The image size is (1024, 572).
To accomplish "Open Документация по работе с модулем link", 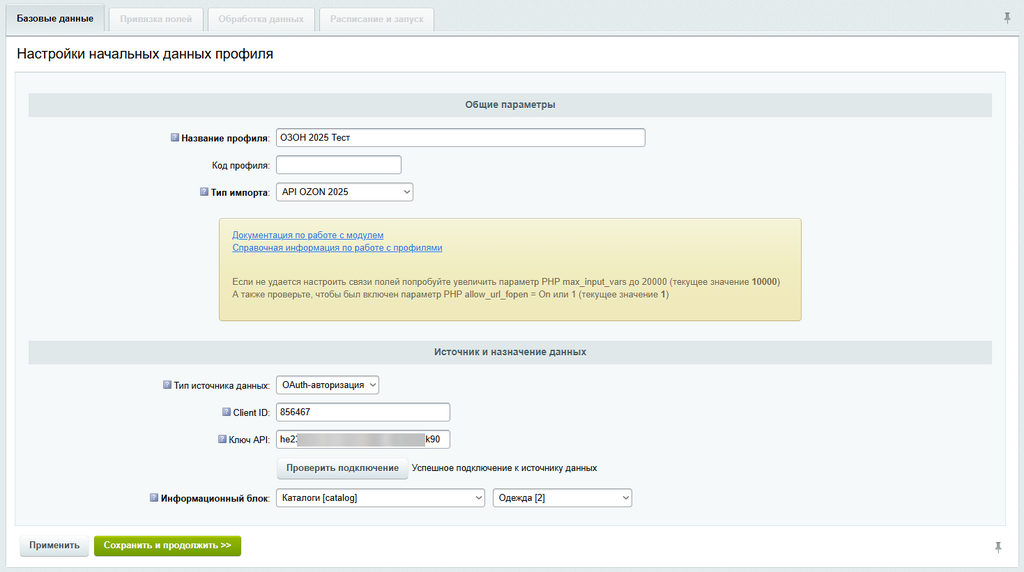I will click(x=308, y=235).
